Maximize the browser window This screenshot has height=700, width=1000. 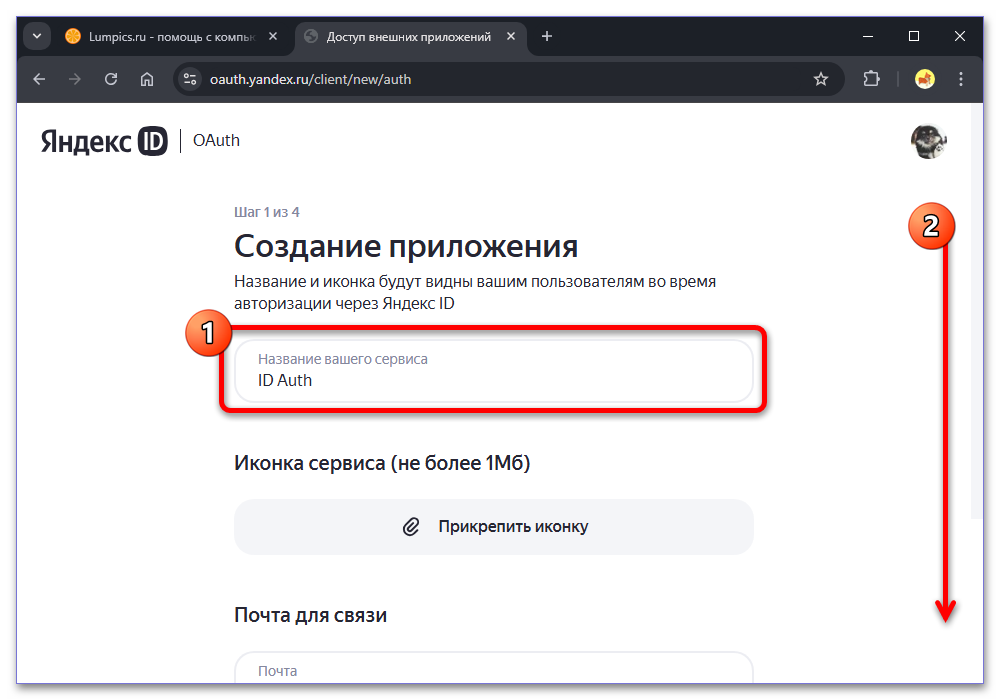point(914,36)
